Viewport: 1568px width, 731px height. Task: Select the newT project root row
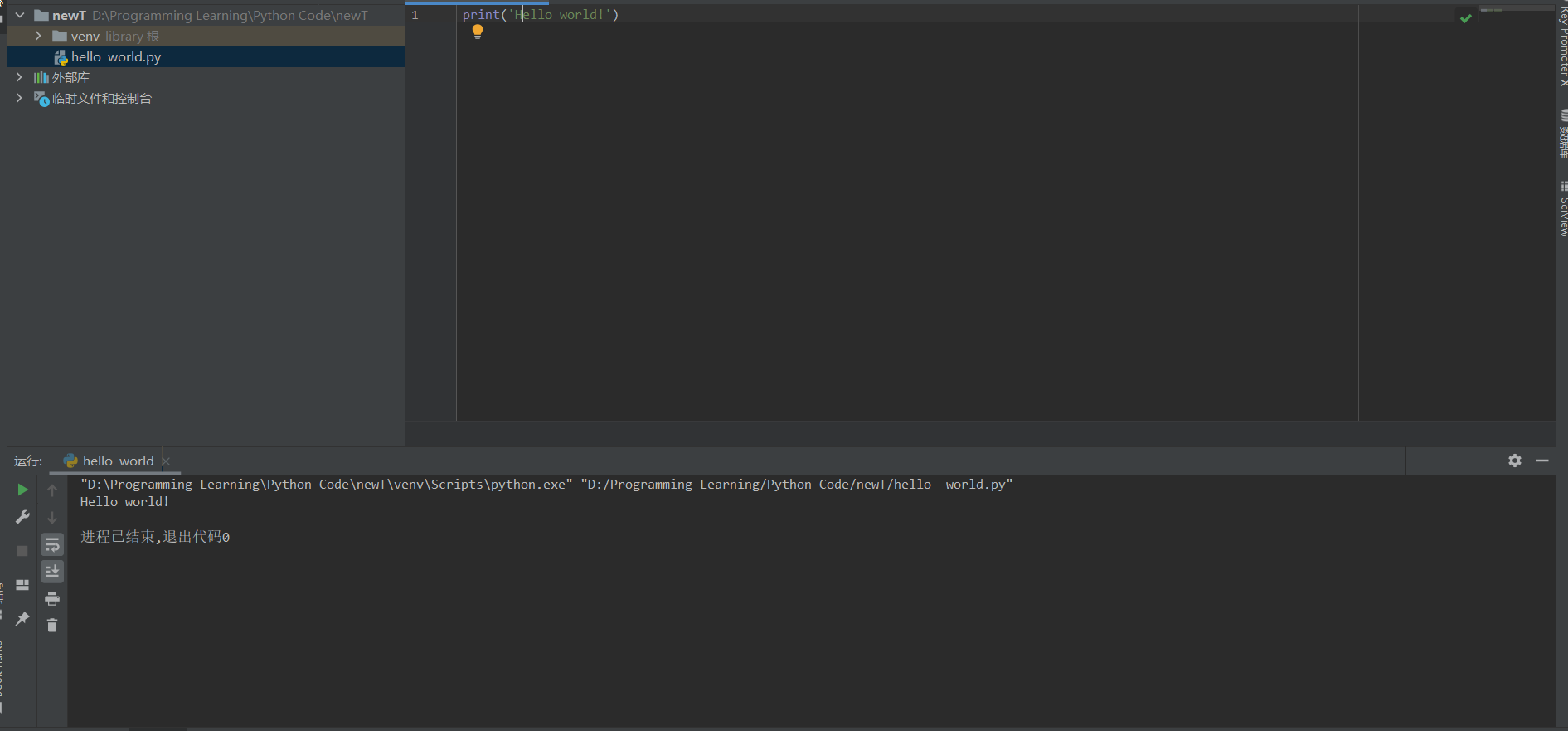click(x=206, y=15)
